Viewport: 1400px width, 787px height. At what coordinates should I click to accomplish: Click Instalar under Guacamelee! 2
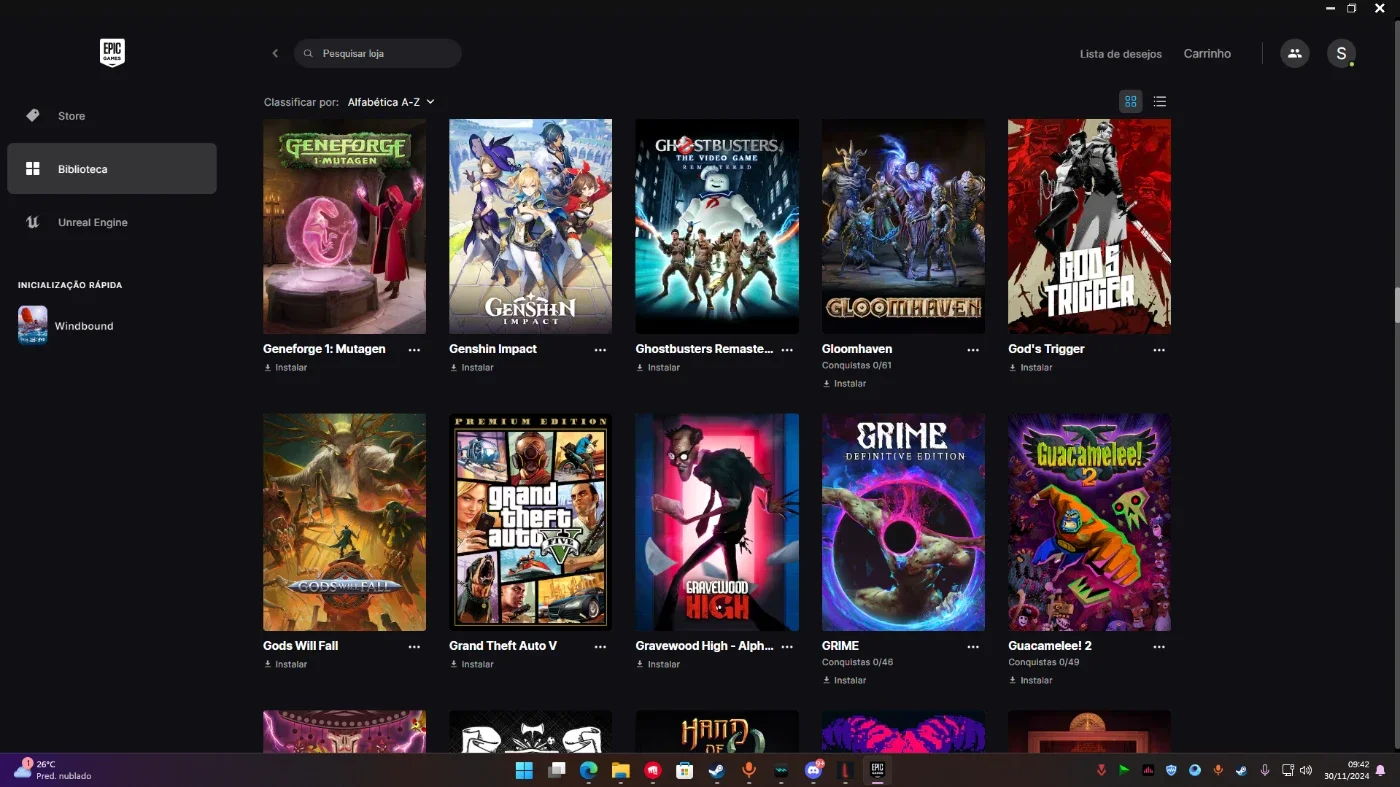tap(1031, 680)
